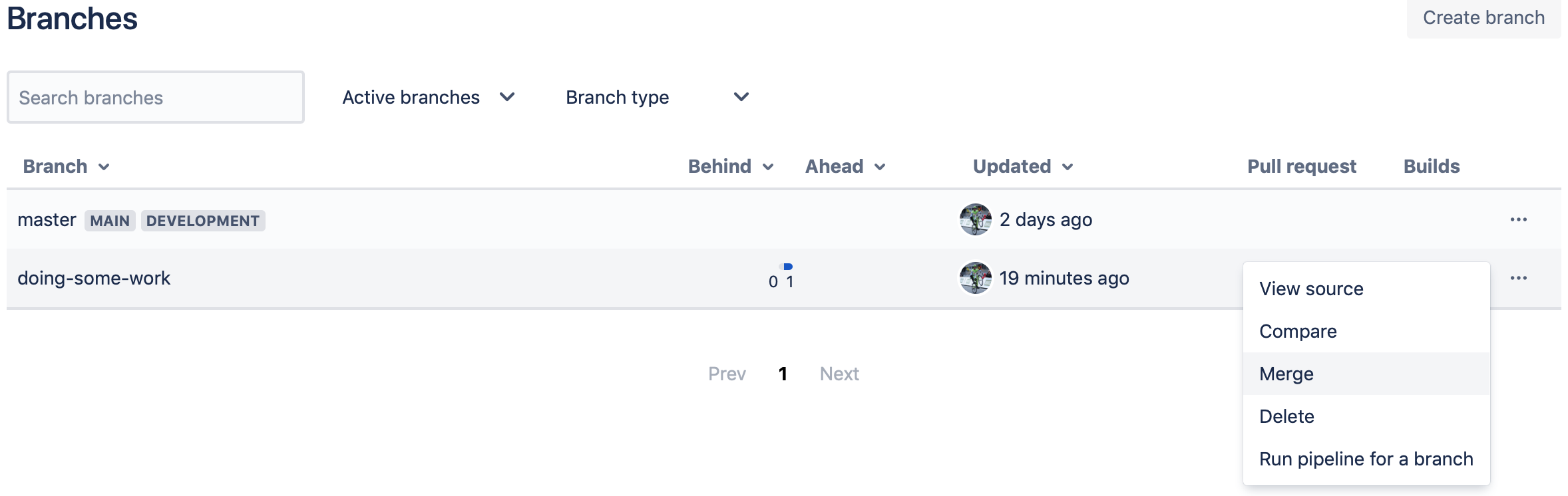Expand the Branch type dropdown
The image size is (1568, 496).
658,97
